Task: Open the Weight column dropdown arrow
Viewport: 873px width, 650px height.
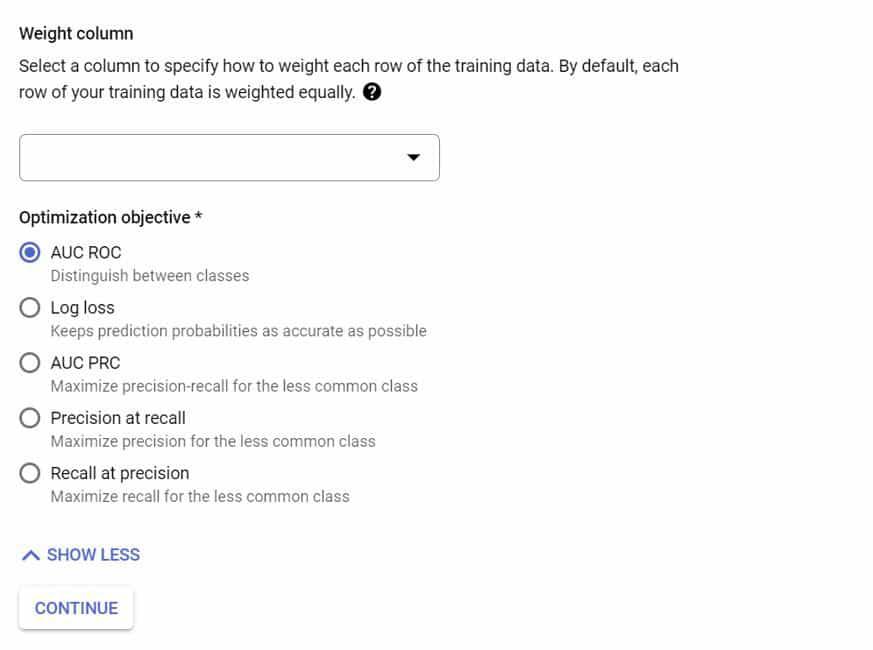Action: [414, 158]
